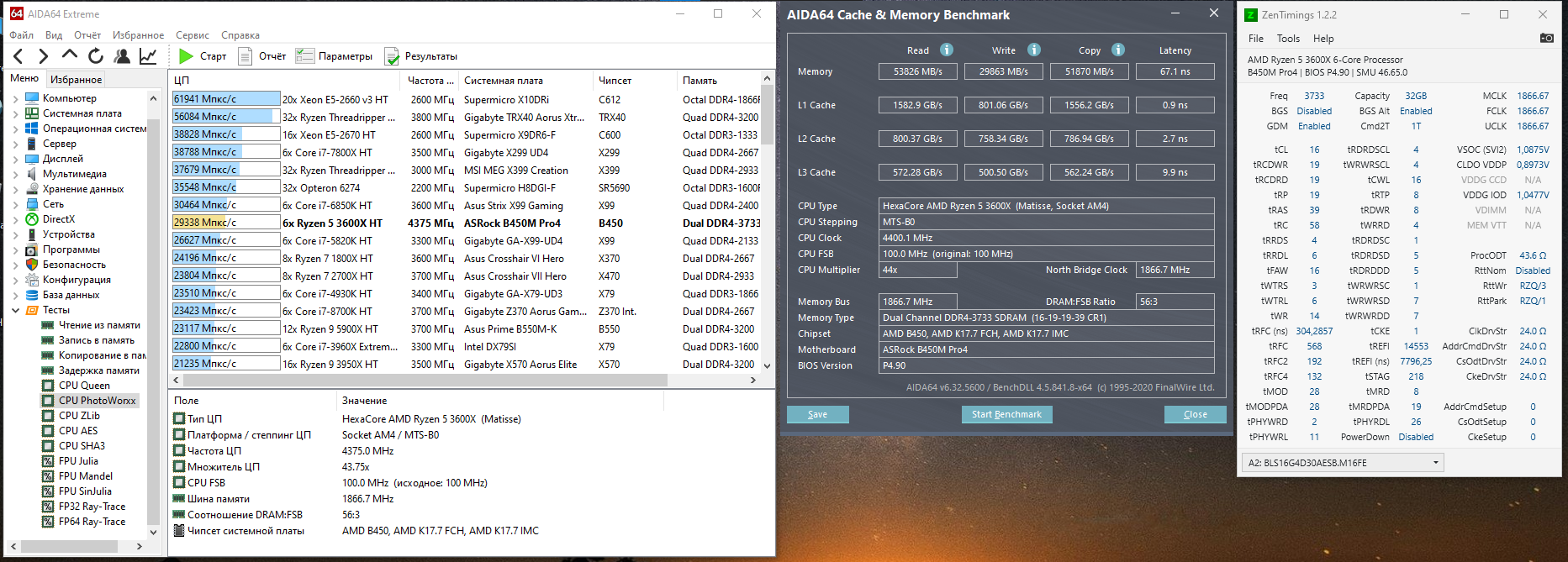The height and width of the screenshot is (562, 1568).
Task: Click Save in Cache & Memory Benchmark
Action: pyautogui.click(x=817, y=414)
